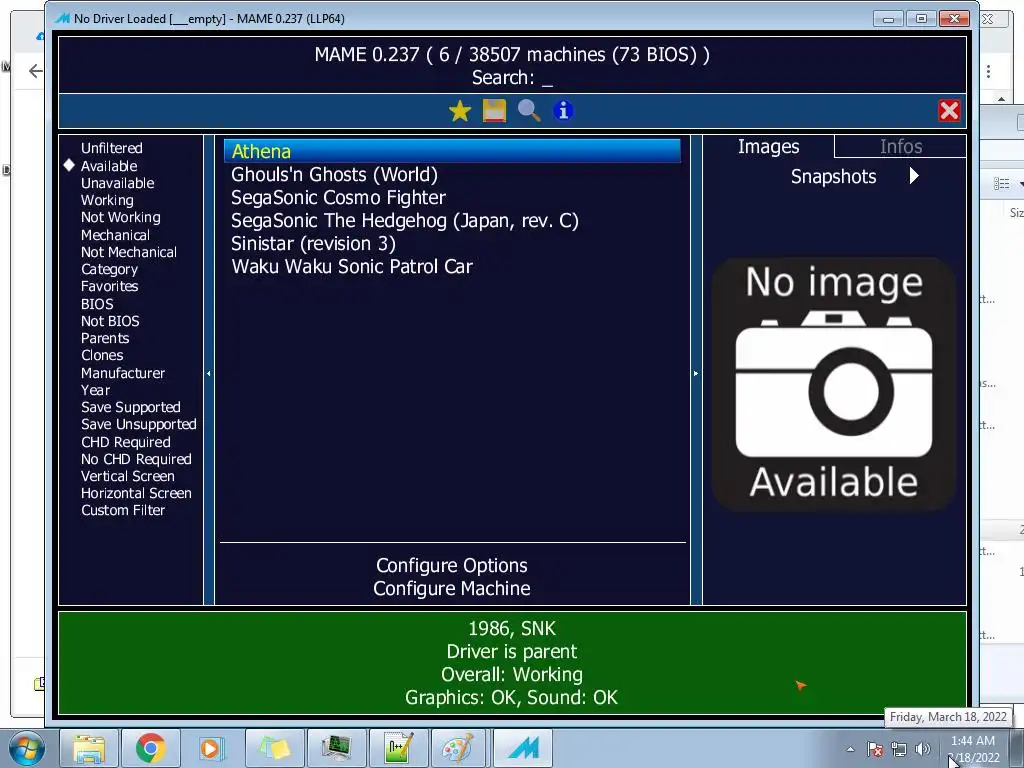Open Notepad++ from the taskbar
The height and width of the screenshot is (768, 1024).
pos(398,748)
